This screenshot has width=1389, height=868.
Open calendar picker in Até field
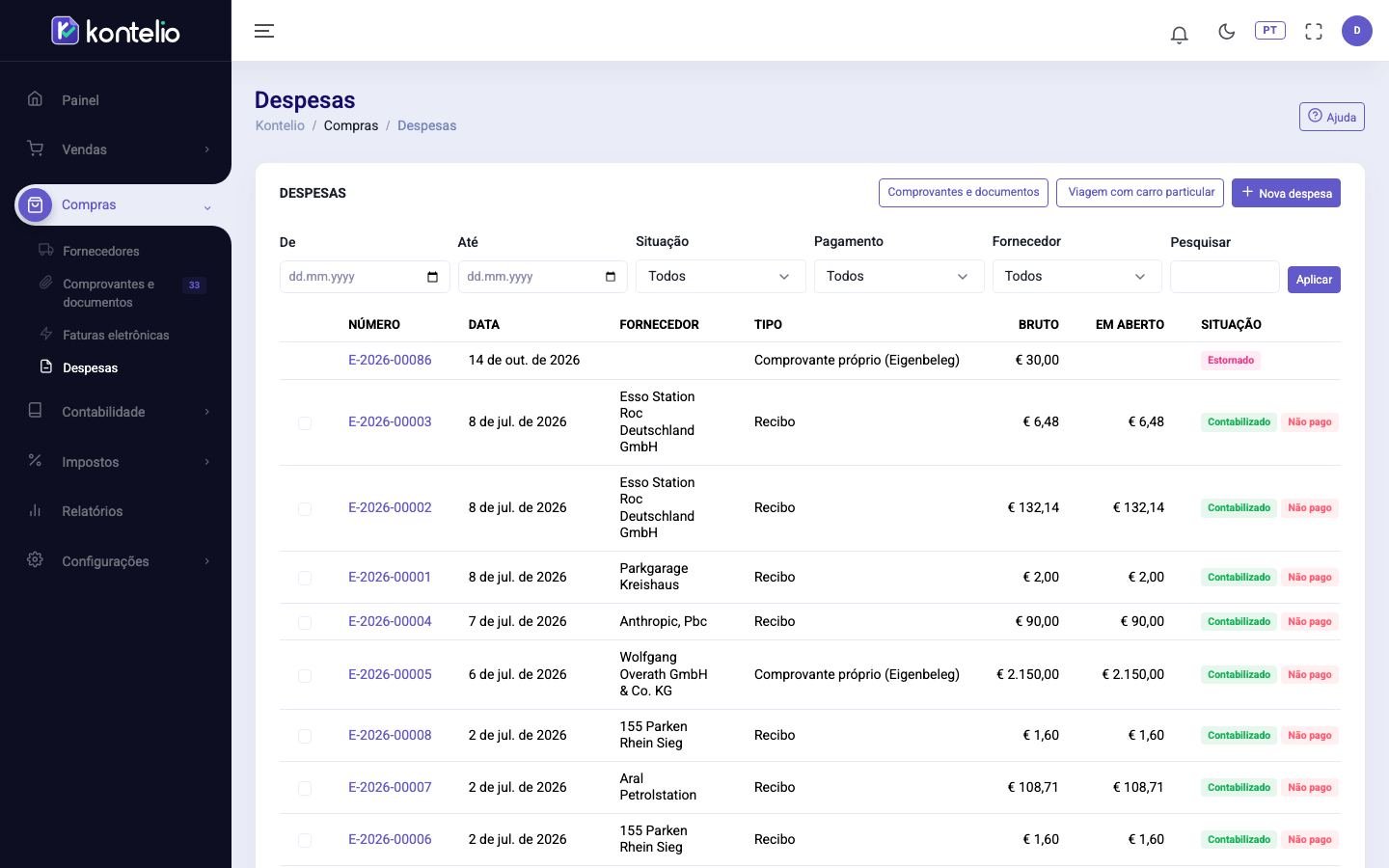(x=611, y=277)
